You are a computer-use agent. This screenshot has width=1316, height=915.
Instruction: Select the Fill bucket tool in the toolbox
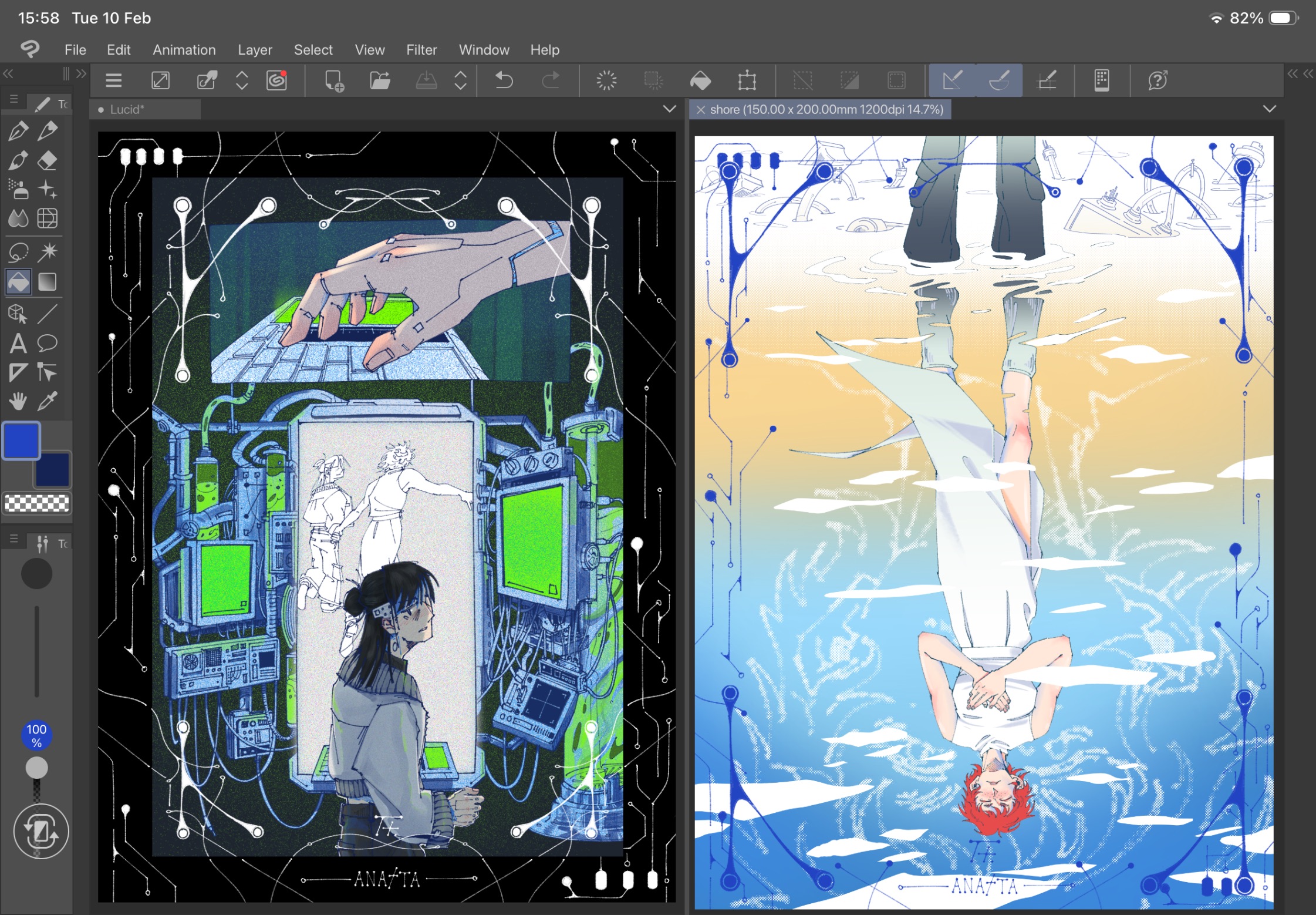pyautogui.click(x=18, y=282)
